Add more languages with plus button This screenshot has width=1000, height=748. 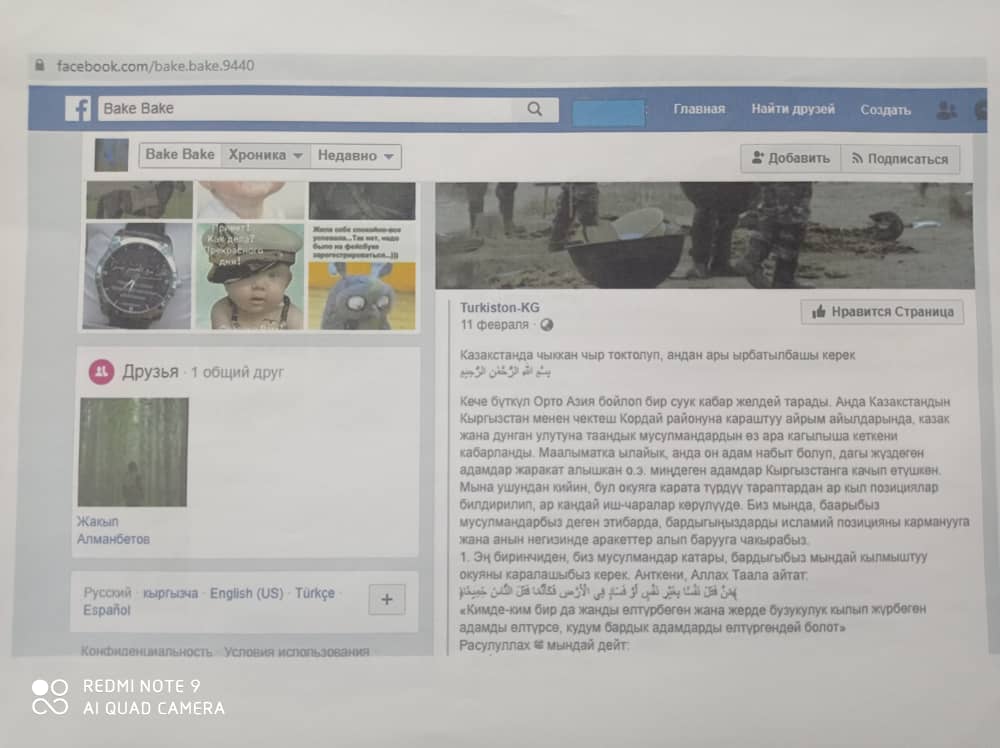click(387, 600)
